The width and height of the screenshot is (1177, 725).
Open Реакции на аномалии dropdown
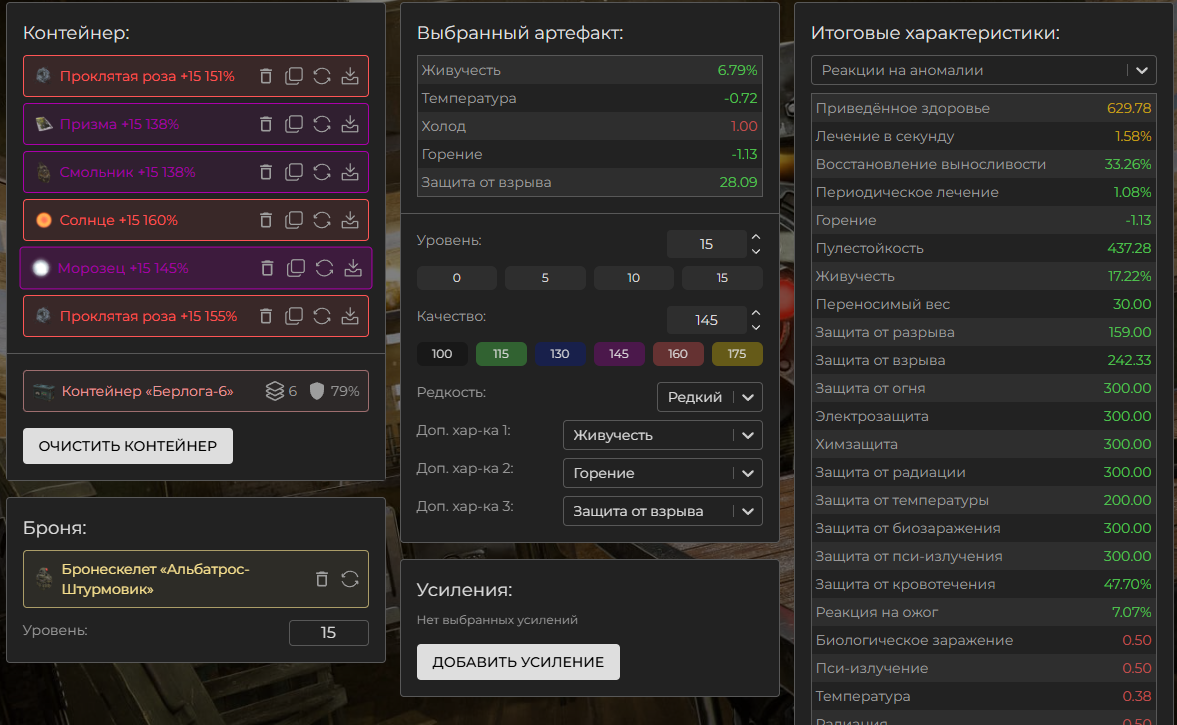[983, 70]
